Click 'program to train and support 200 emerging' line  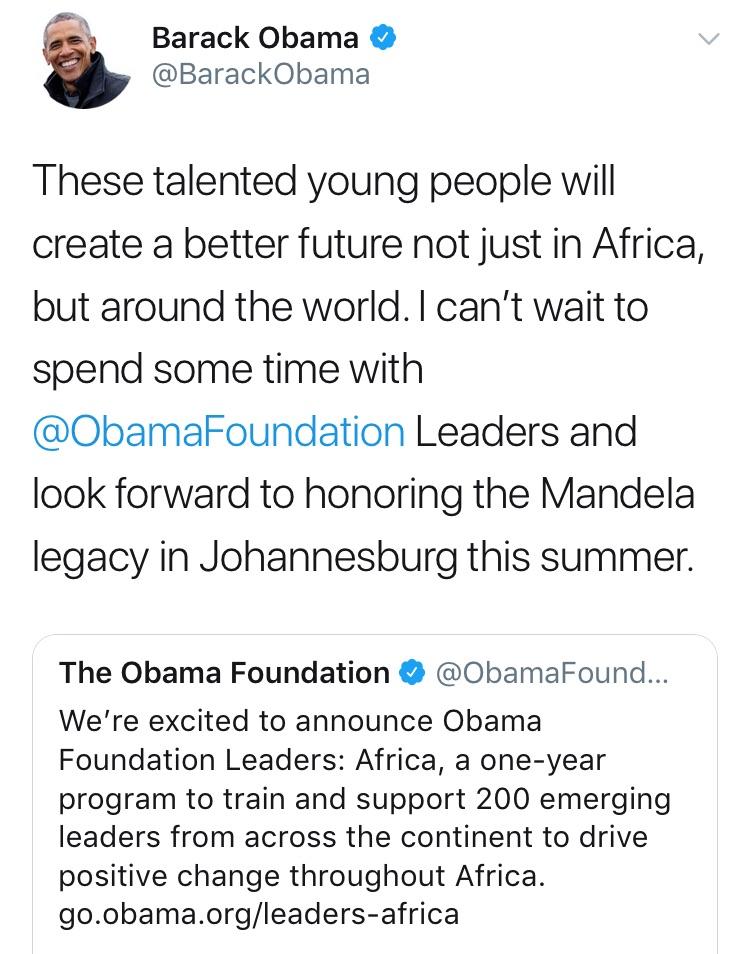[x=364, y=799]
